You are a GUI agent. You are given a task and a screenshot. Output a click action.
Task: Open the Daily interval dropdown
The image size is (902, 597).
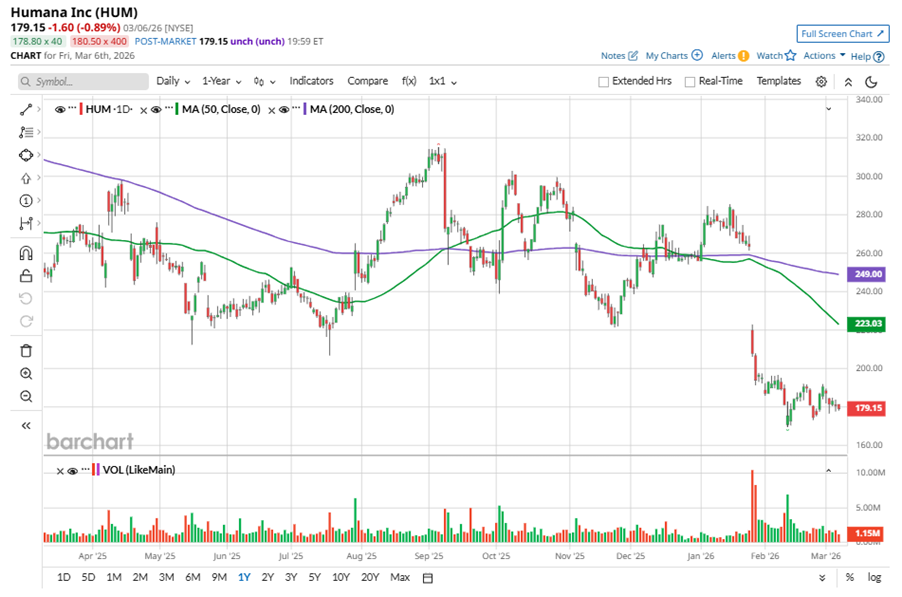(x=173, y=81)
